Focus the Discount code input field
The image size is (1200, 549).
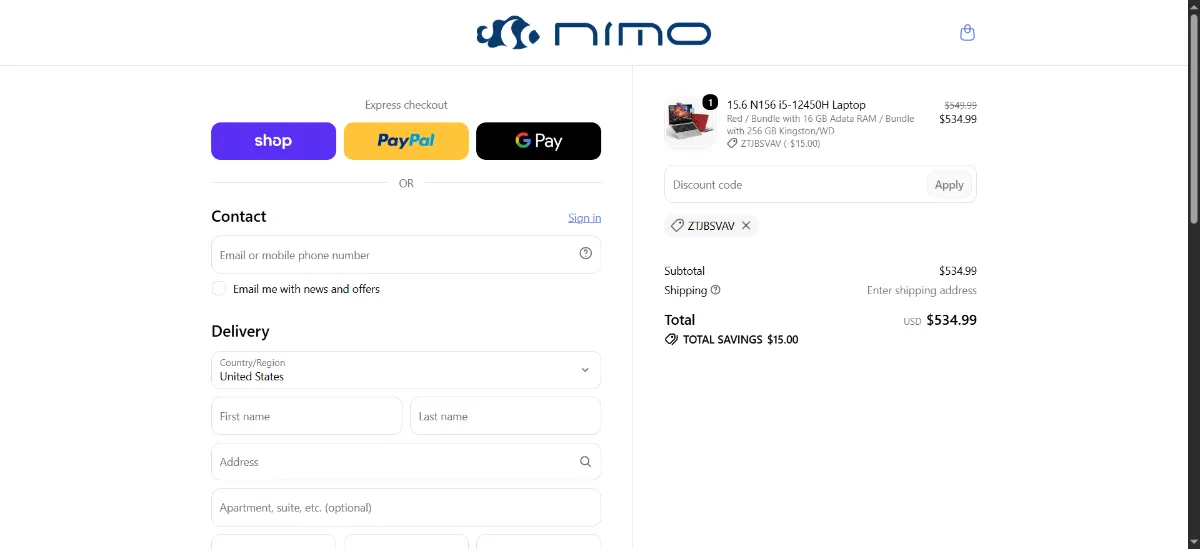pyautogui.click(x=795, y=185)
